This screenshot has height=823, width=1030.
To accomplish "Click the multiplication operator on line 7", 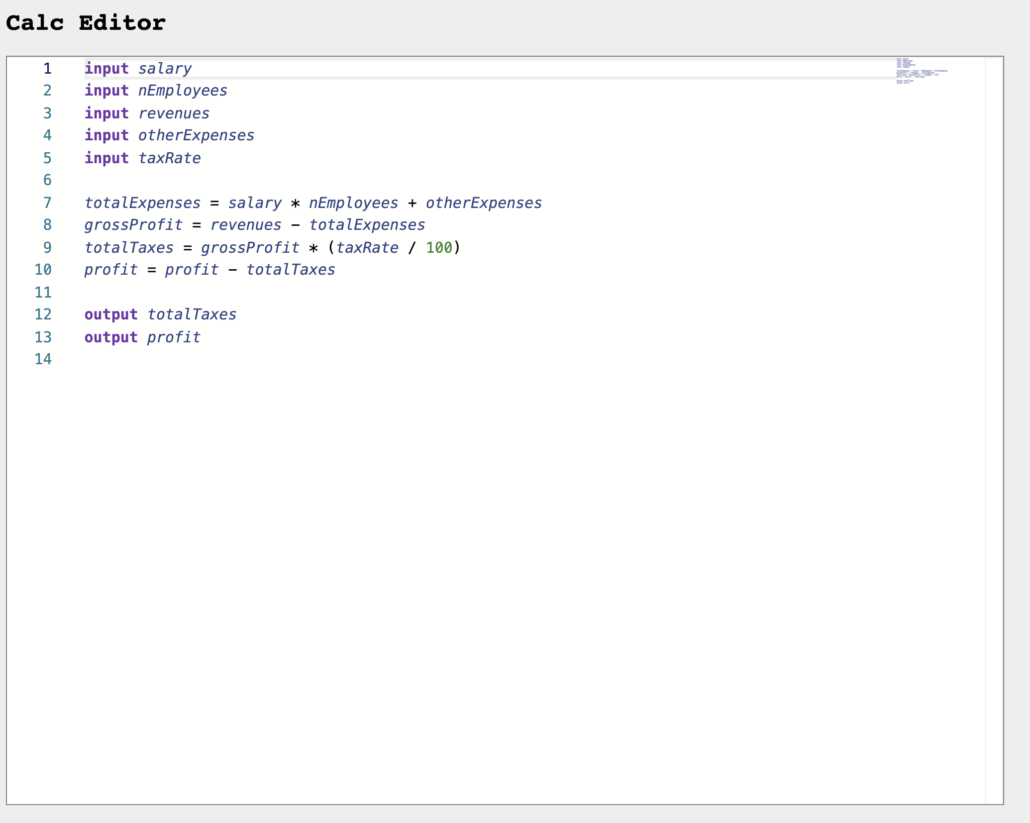I will (291, 202).
